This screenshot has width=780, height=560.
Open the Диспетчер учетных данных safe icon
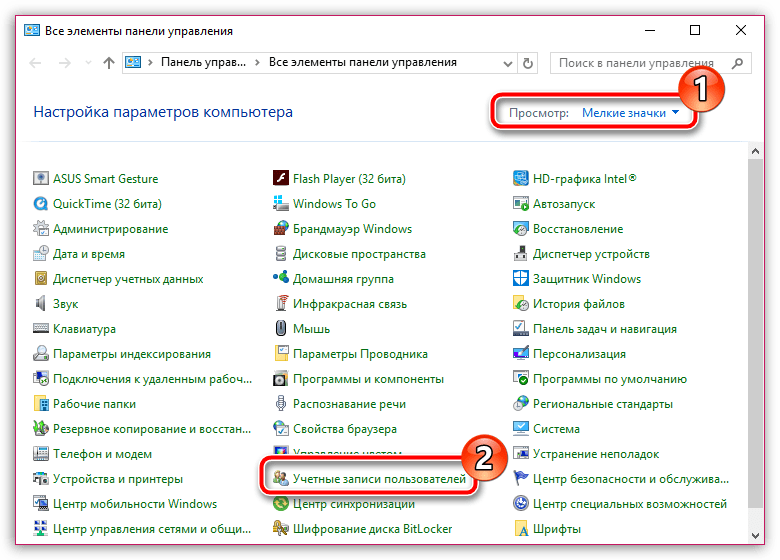pyautogui.click(x=41, y=279)
